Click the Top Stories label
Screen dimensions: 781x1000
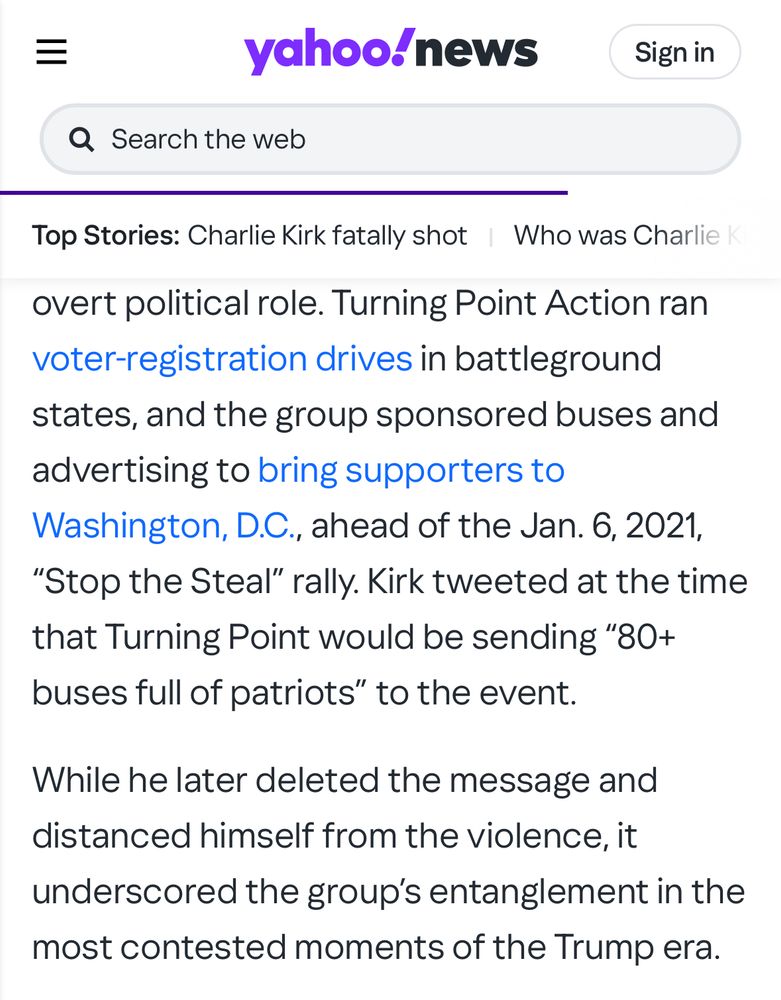(x=106, y=236)
